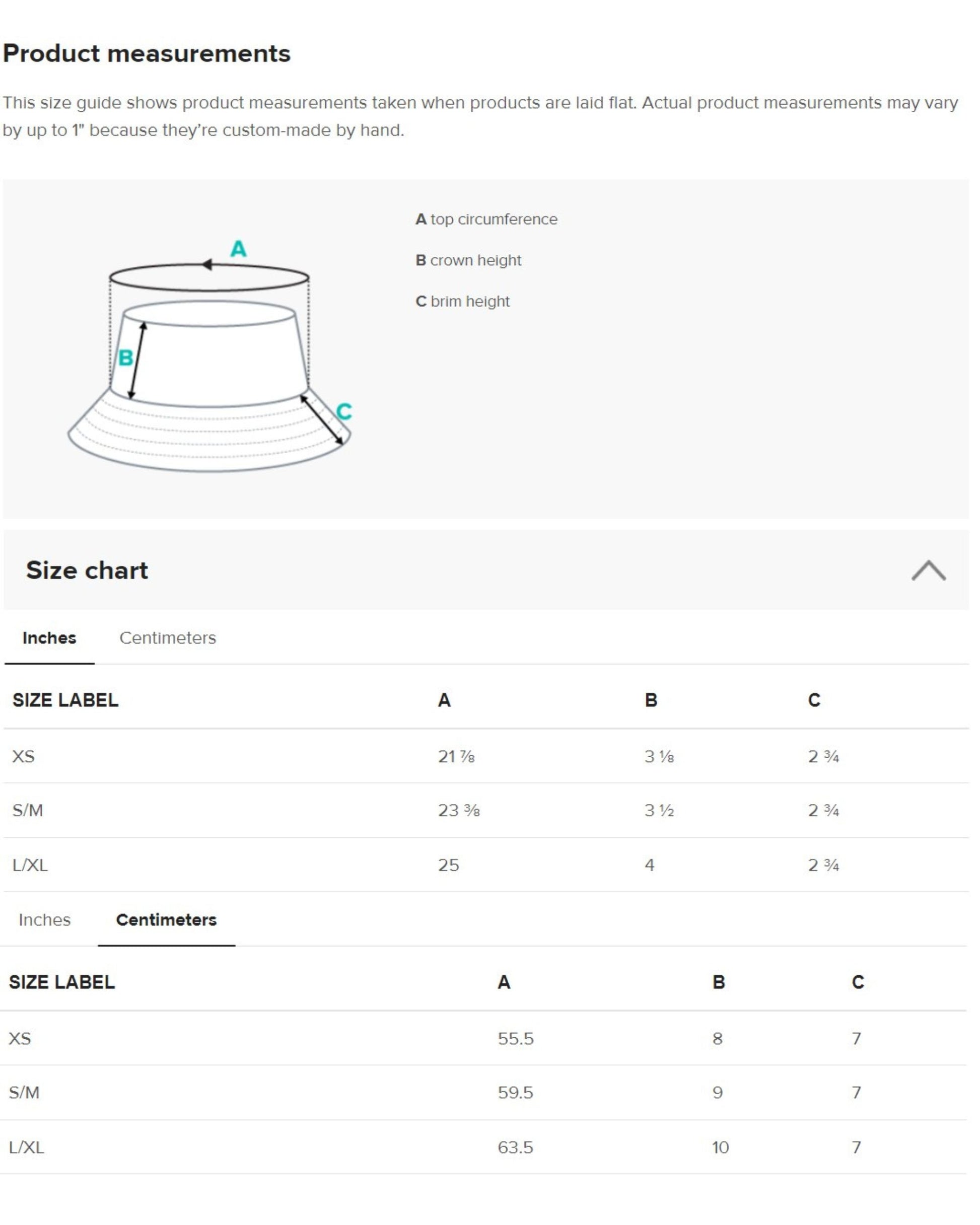Click the Size chart section heading
The width and height of the screenshot is (980, 1225).
pyautogui.click(x=87, y=570)
